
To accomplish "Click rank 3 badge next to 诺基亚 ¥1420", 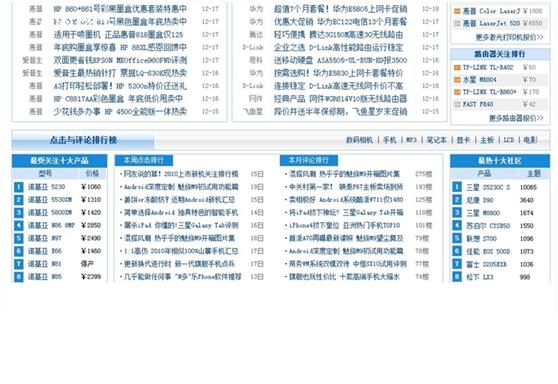I will pyautogui.click(x=19, y=212).
